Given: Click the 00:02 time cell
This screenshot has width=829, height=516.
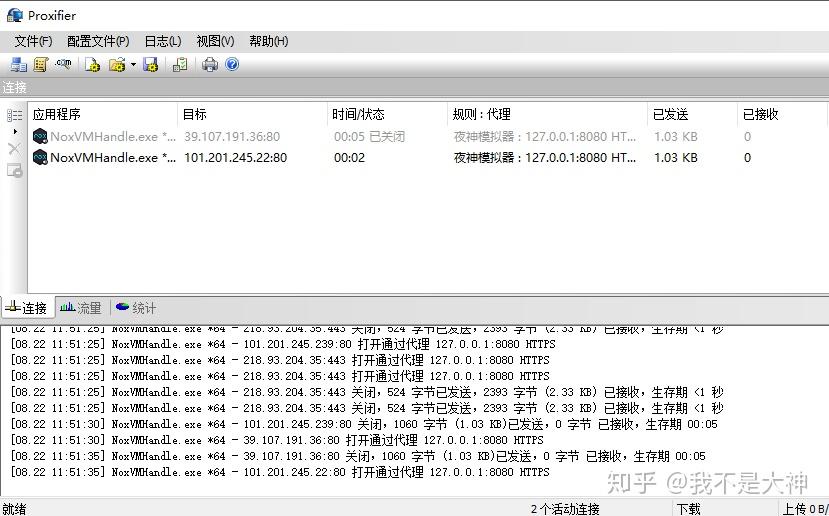Looking at the screenshot, I should (349, 158).
